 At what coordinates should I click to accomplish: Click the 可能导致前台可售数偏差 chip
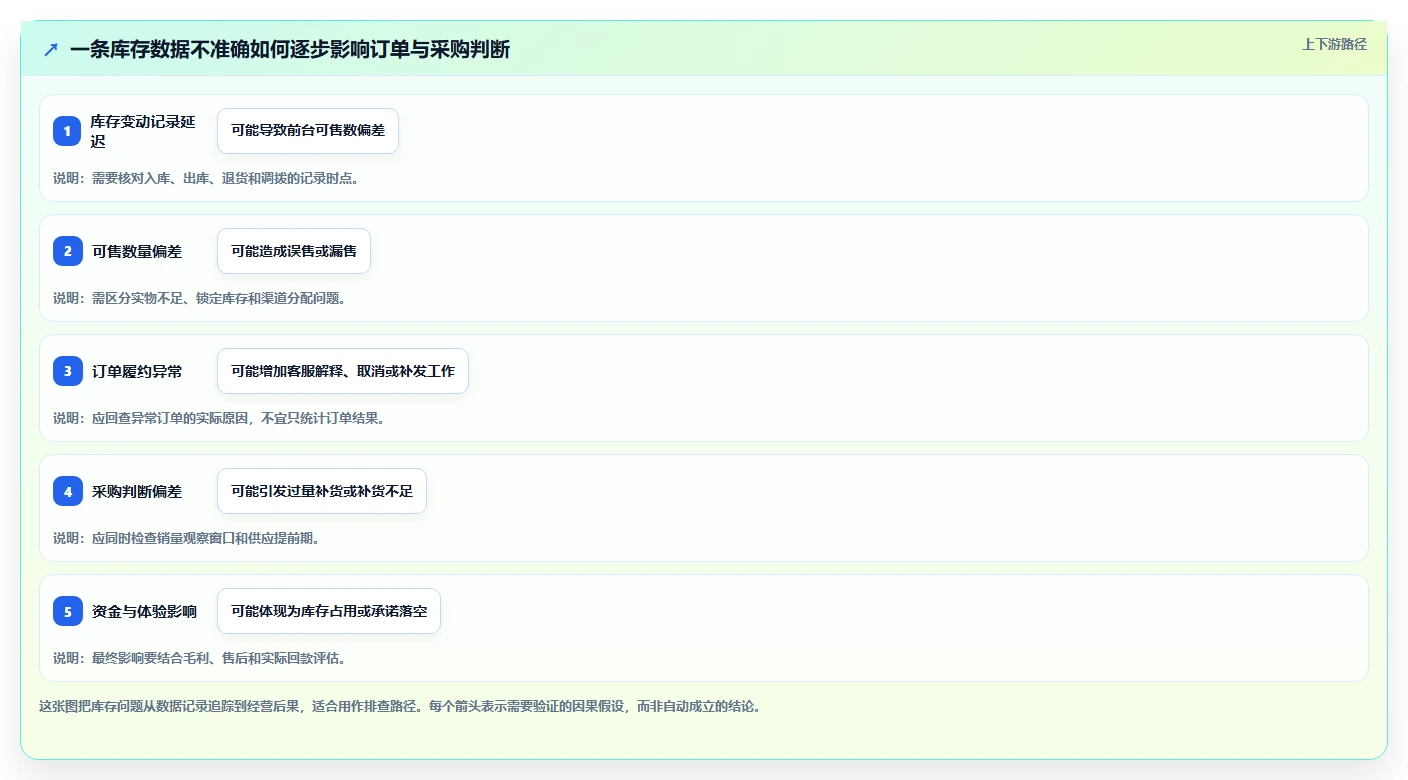coord(308,131)
